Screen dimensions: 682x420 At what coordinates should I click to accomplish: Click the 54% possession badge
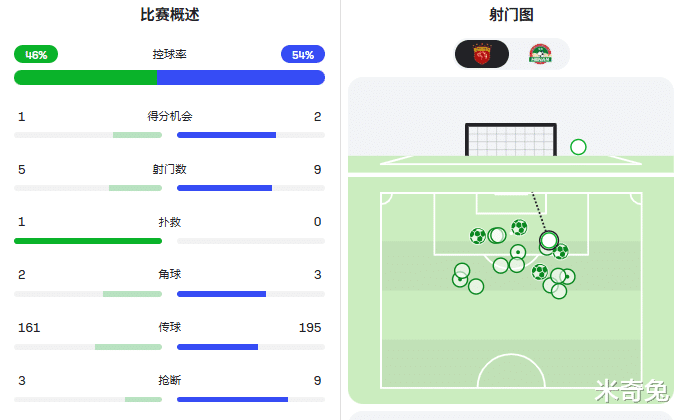303,54
